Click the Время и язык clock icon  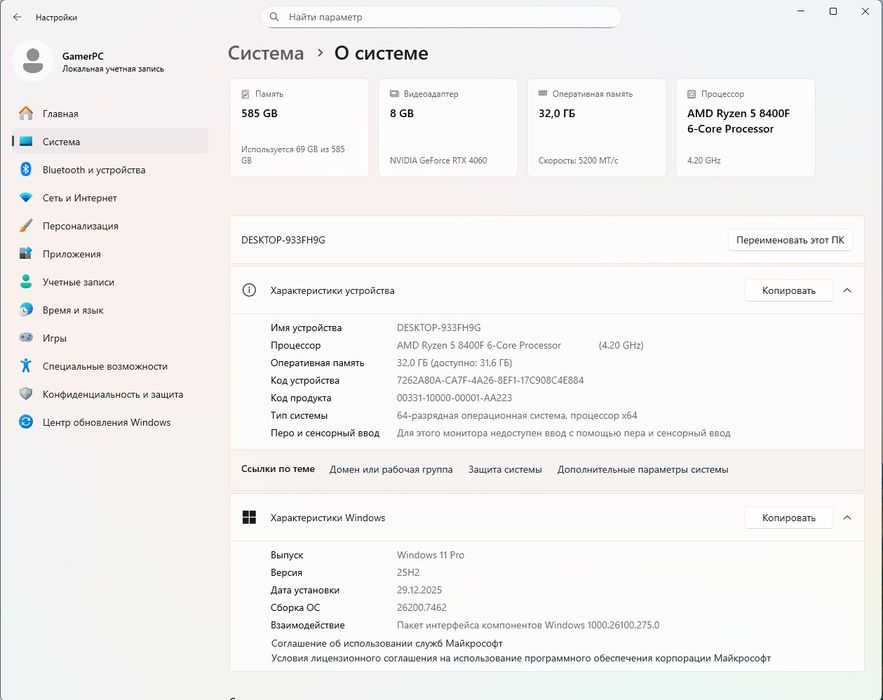pos(26,310)
